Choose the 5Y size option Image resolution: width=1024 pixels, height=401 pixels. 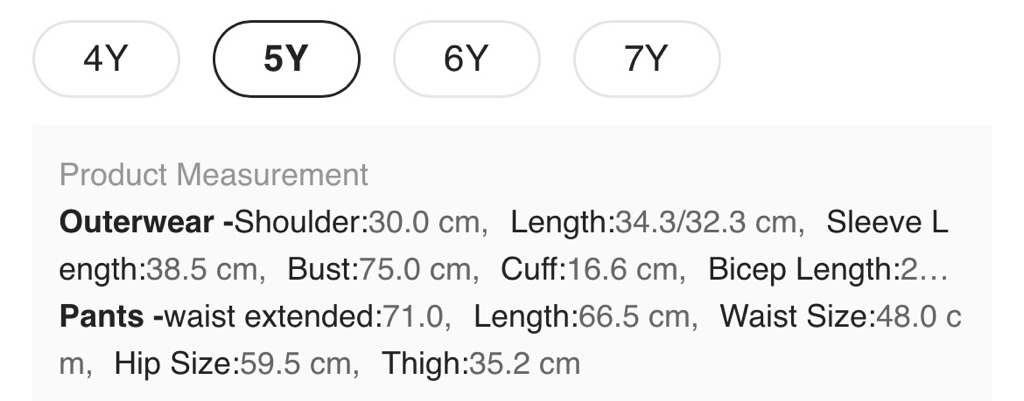point(286,59)
